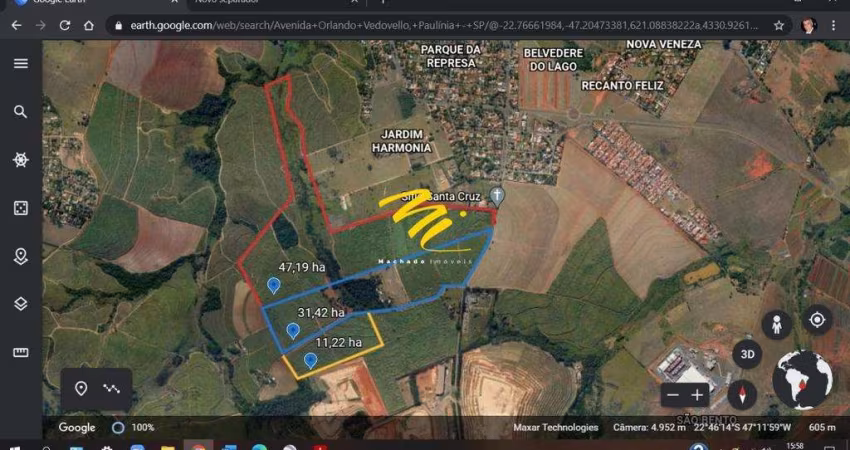Zoom in with the plus button

(697, 395)
